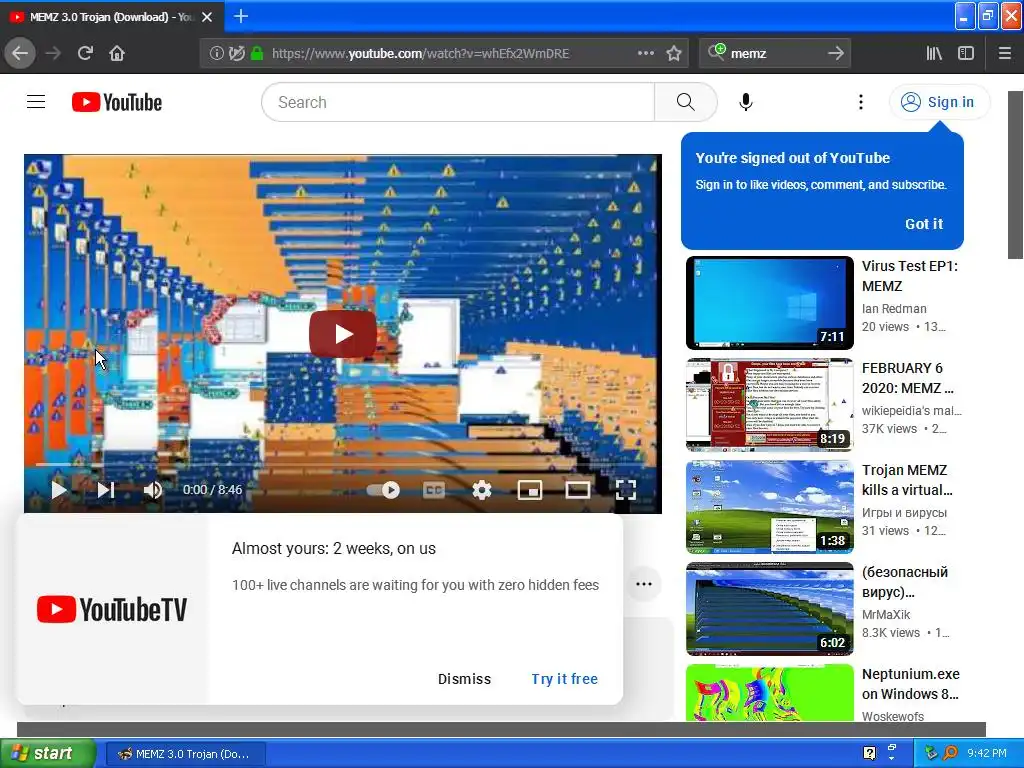Submit the memz search with the arrow

pos(836,53)
